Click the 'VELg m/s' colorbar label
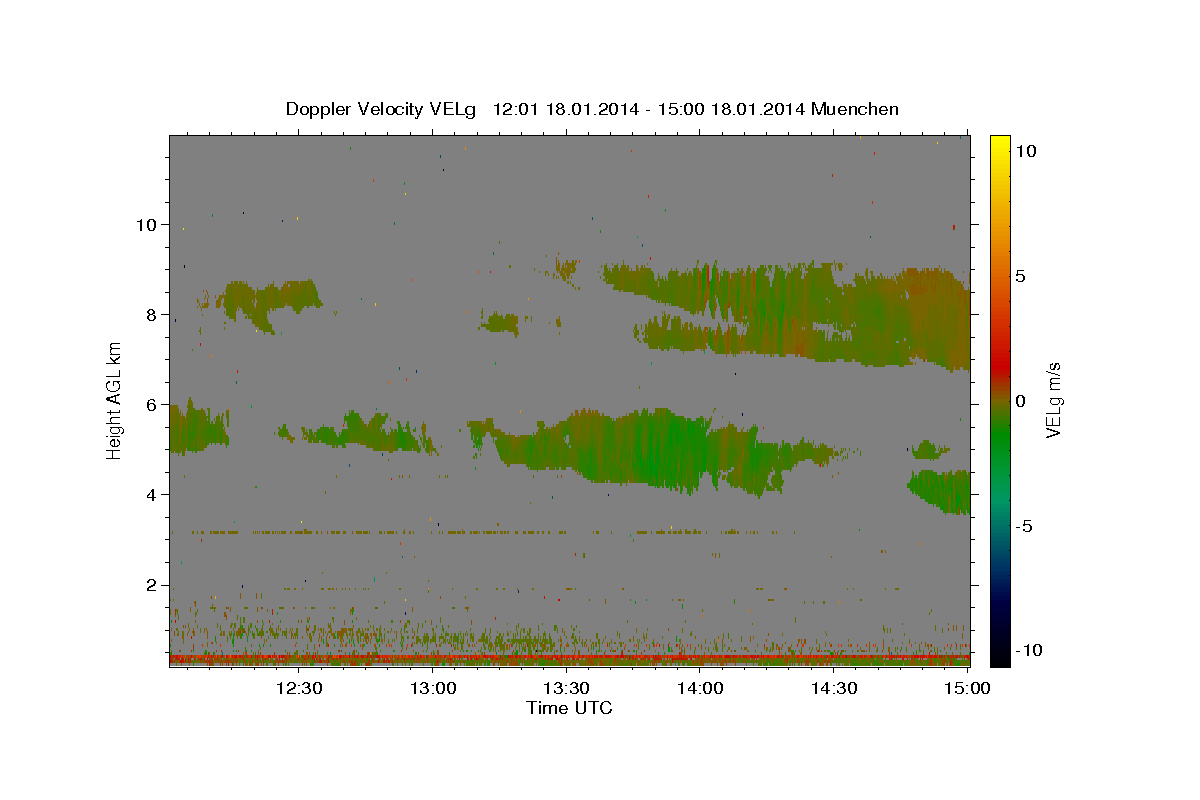1200x800 pixels. pyautogui.click(x=1053, y=401)
